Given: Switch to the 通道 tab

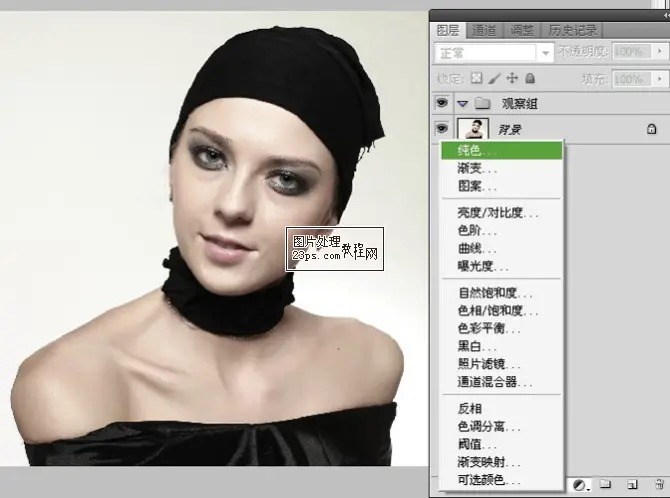Looking at the screenshot, I should click(485, 30).
